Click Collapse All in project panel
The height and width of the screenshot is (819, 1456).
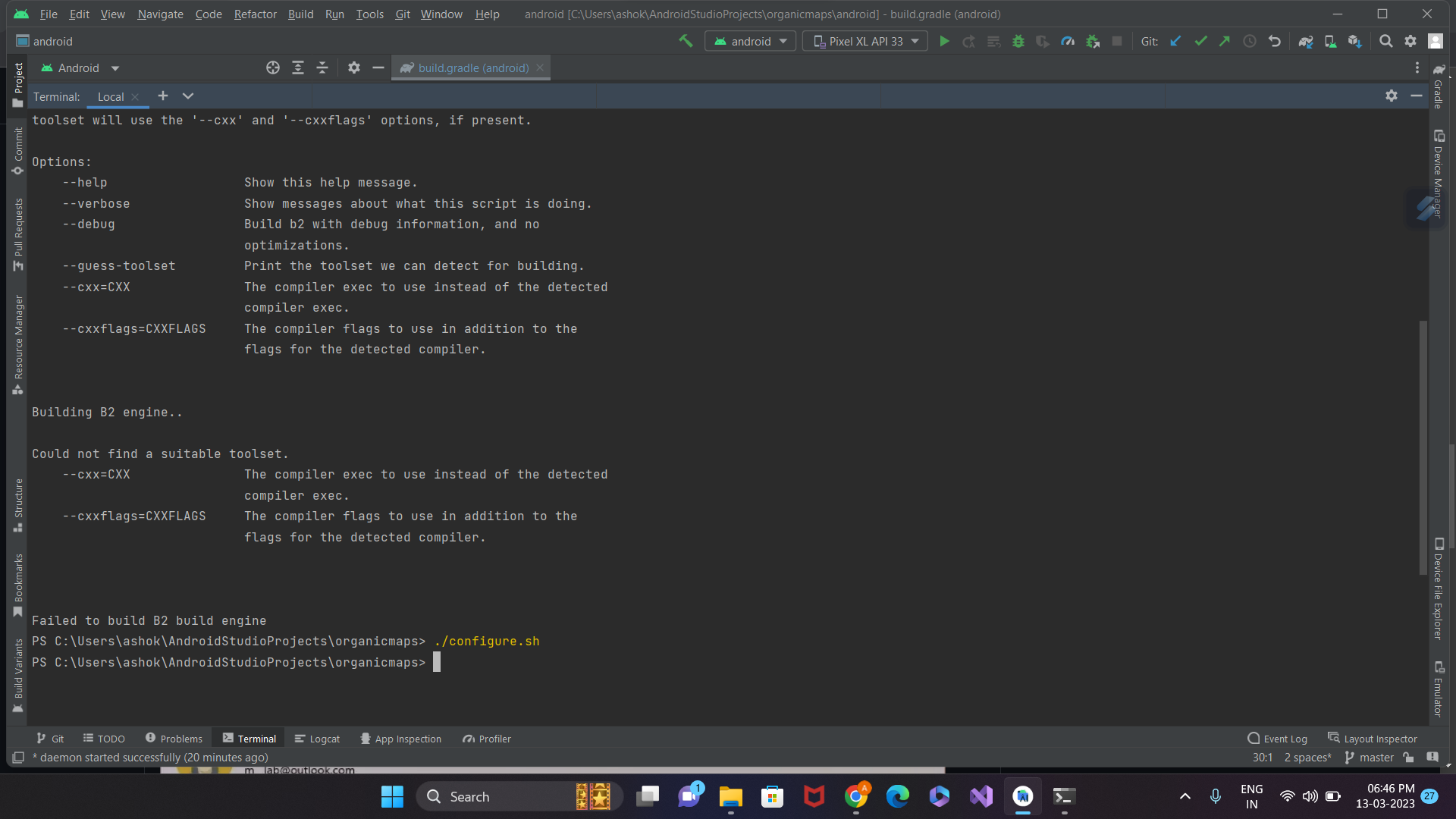[322, 67]
